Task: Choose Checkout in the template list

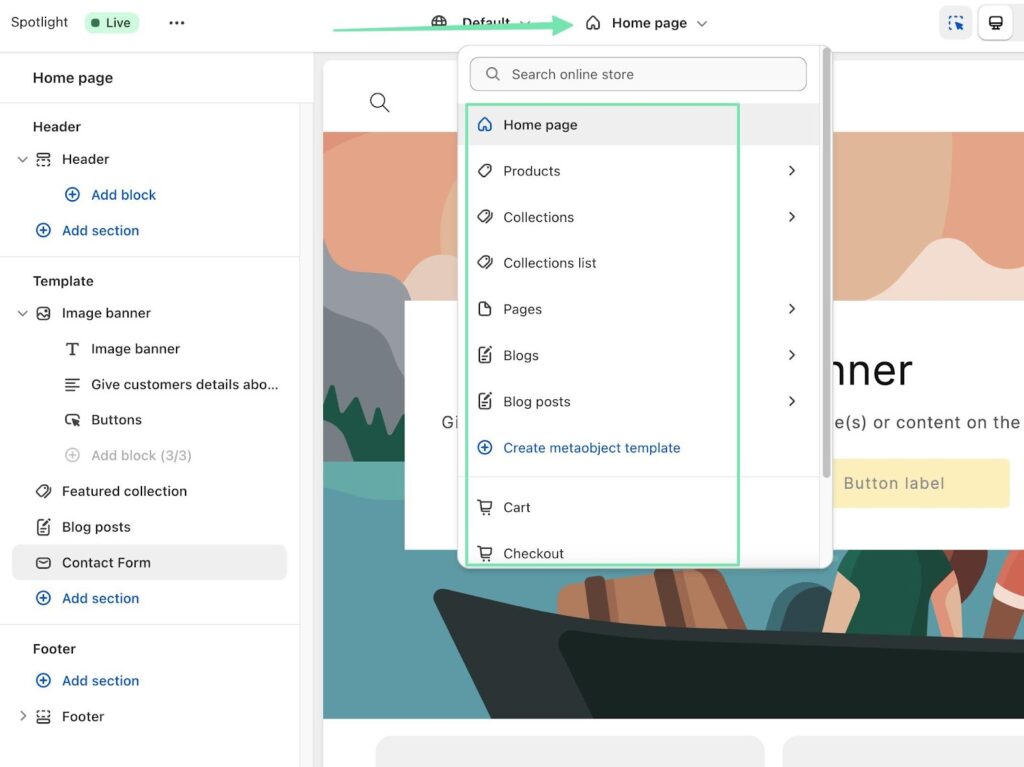Action: click(533, 553)
